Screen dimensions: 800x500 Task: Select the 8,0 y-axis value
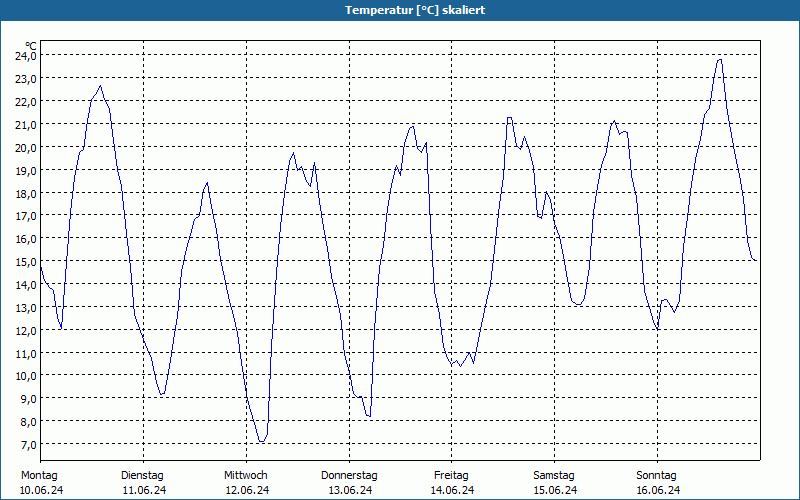click(29, 422)
